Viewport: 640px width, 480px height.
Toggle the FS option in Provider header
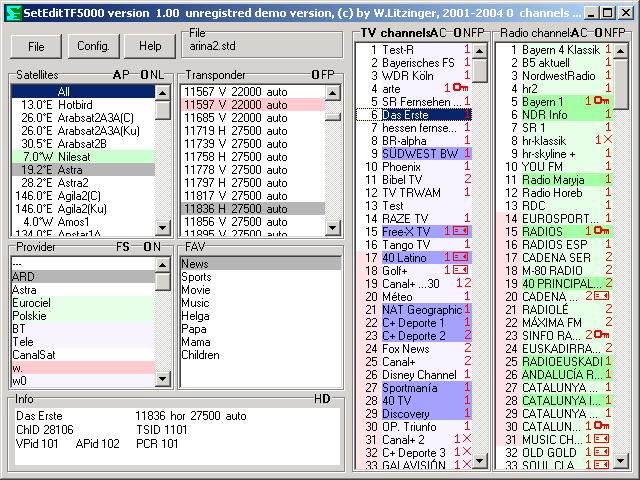(122, 247)
